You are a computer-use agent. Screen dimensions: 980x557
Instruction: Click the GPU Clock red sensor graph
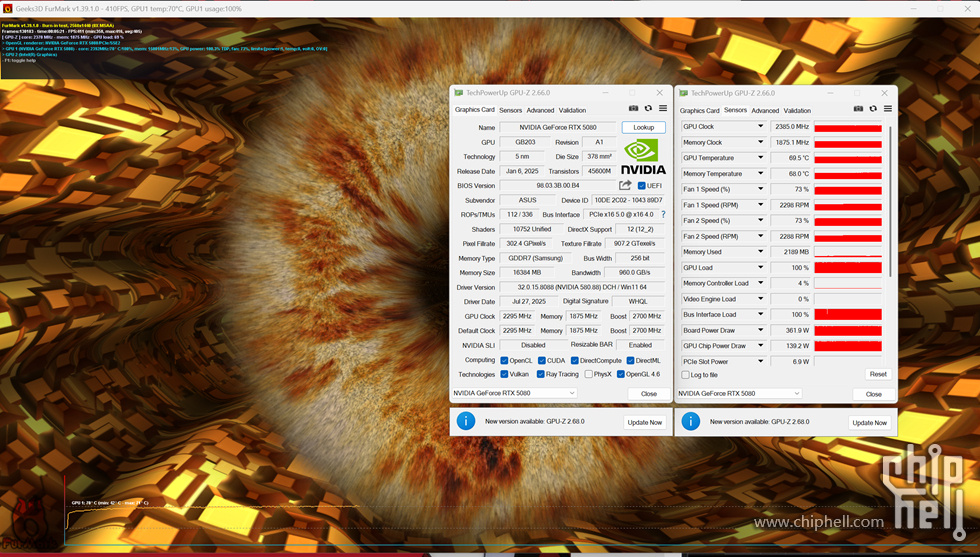848,127
